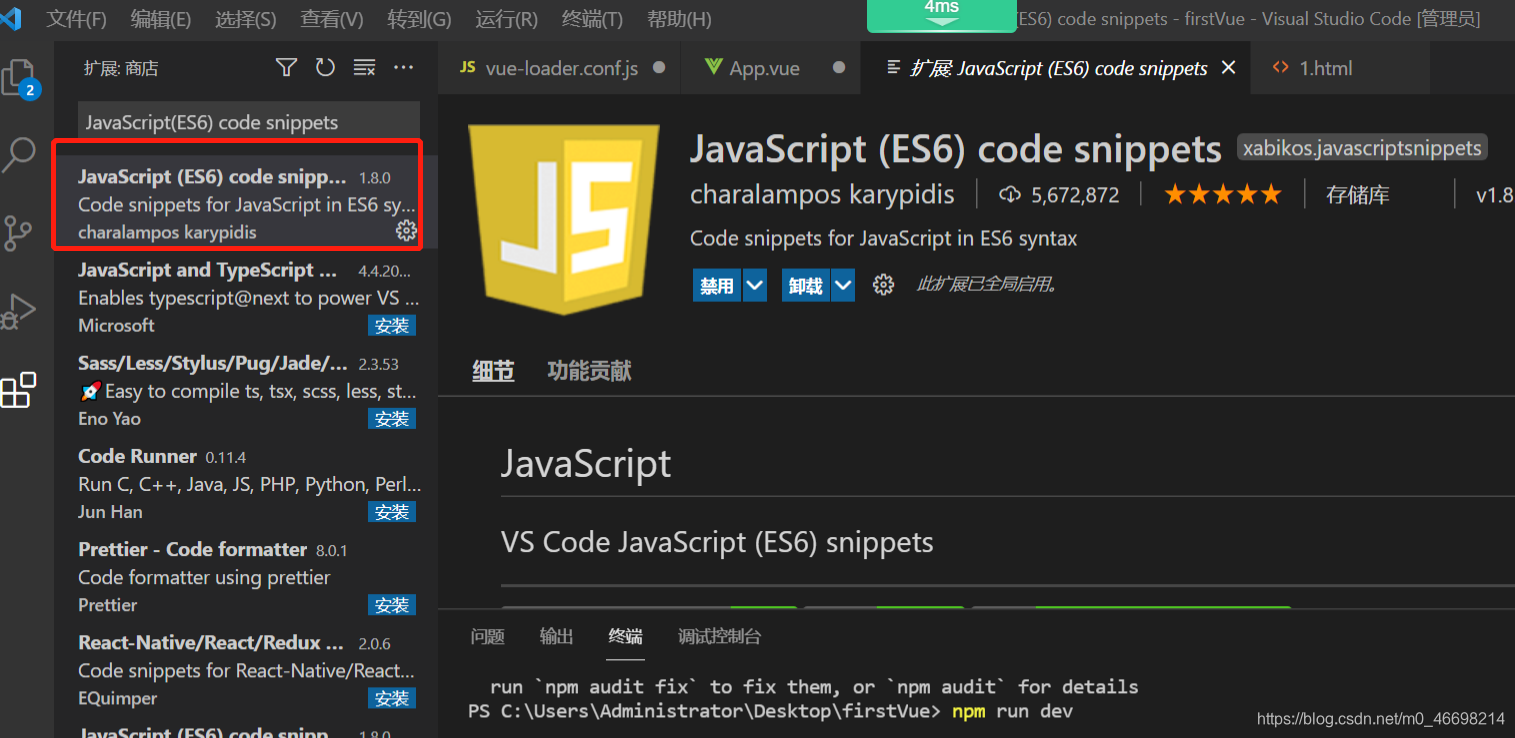Switch to vue-loader.conf.js tab
Screen dimensions: 1515x738
tap(560, 68)
